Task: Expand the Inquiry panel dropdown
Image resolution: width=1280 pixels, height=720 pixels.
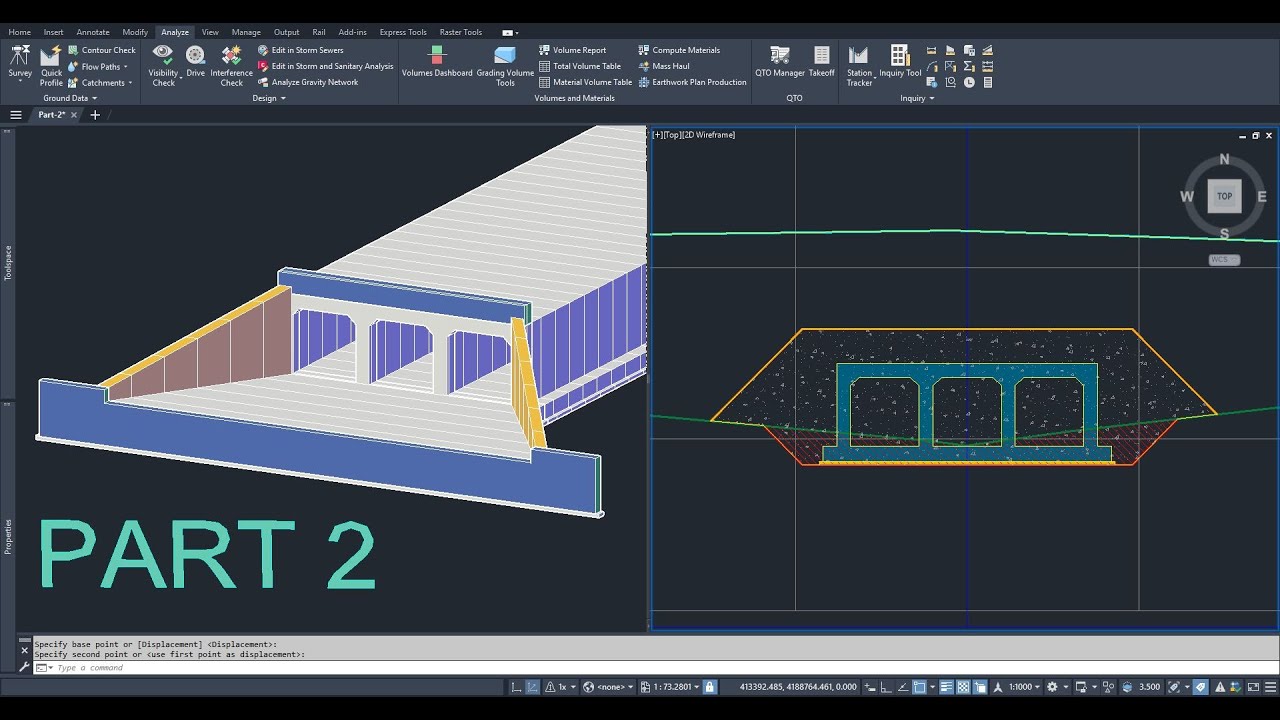Action: click(x=917, y=98)
